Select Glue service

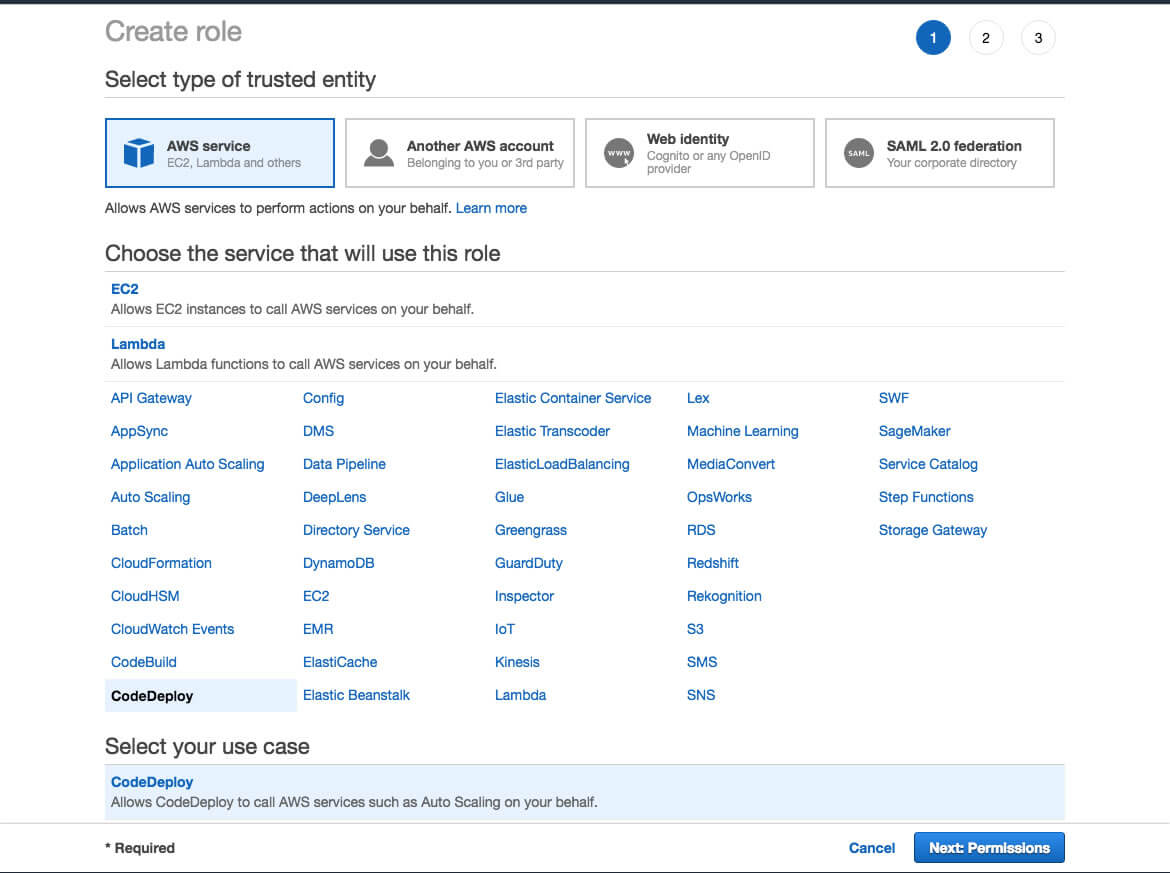point(509,497)
